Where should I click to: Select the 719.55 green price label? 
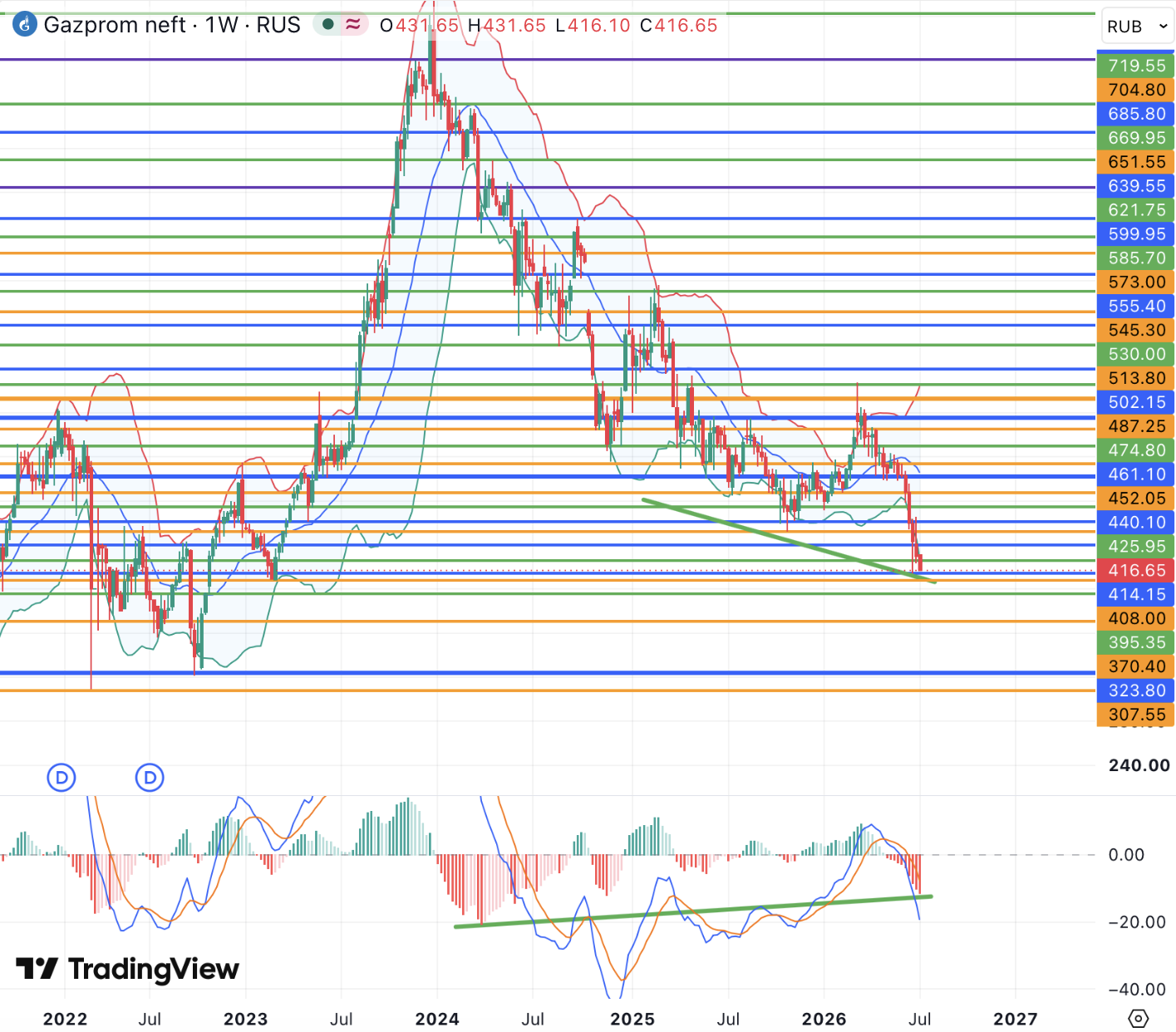(x=1136, y=66)
